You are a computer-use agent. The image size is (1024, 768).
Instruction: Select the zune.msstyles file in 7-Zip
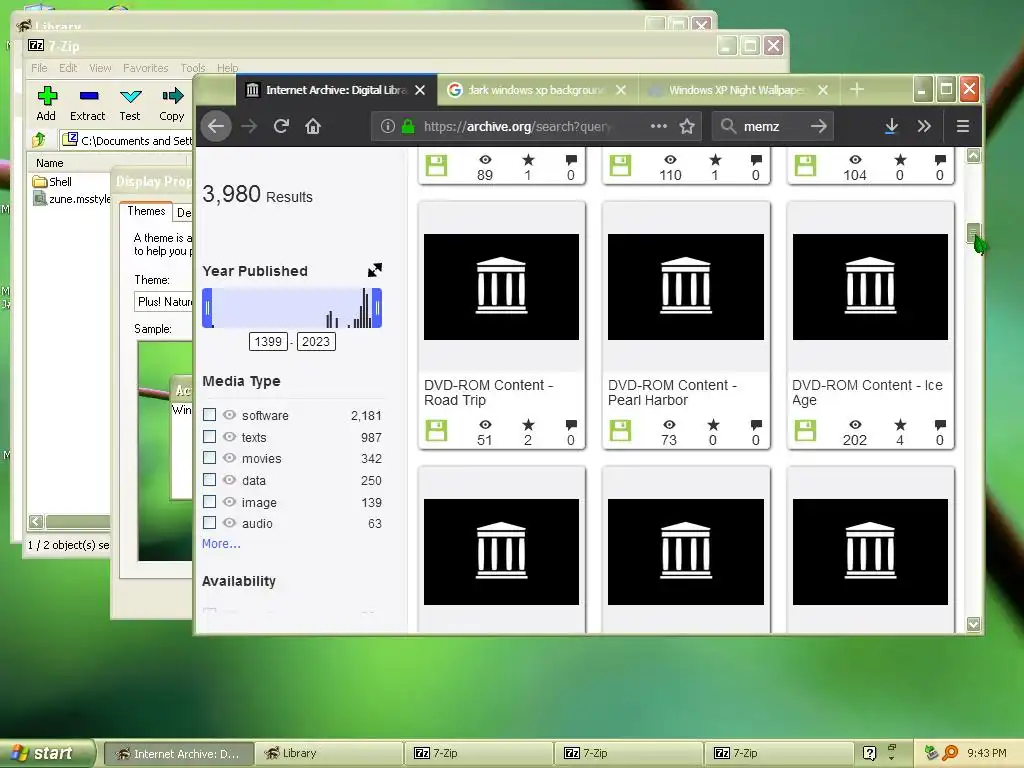tap(72, 199)
